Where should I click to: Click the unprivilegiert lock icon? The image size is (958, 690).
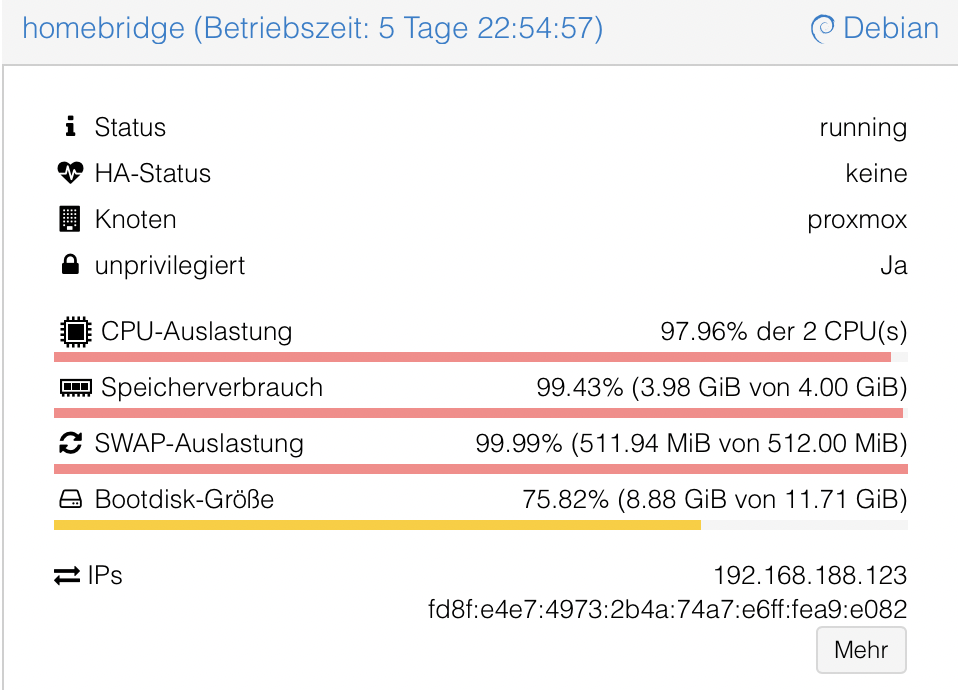click(70, 266)
